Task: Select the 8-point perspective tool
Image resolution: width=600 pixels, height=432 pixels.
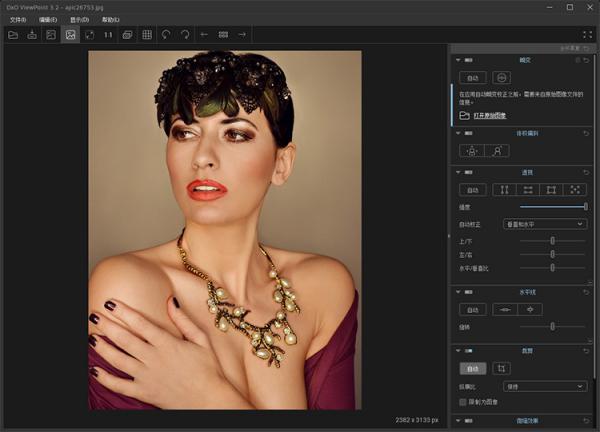Action: (x=576, y=190)
